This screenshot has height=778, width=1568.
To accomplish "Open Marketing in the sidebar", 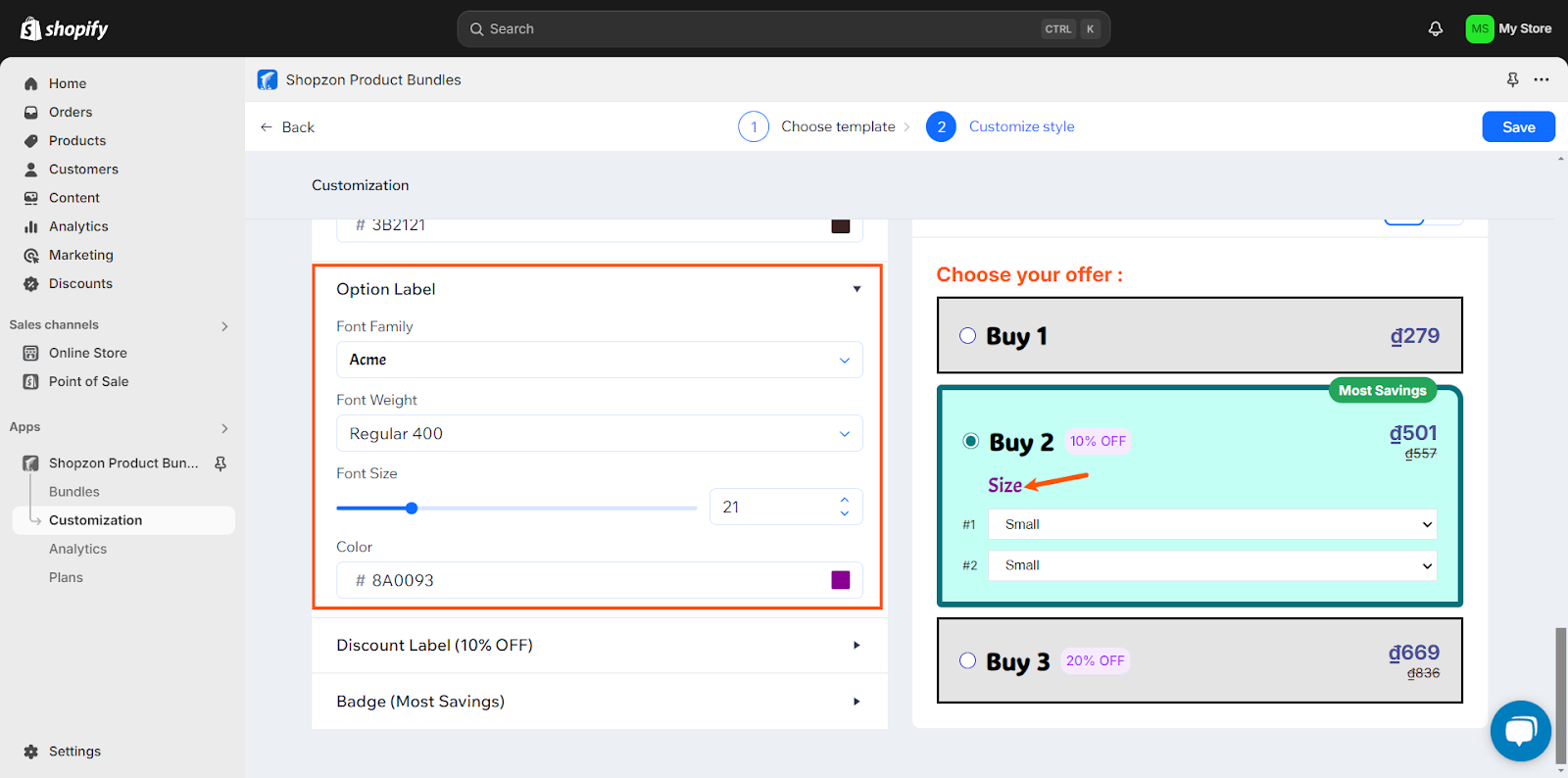I will [x=81, y=255].
